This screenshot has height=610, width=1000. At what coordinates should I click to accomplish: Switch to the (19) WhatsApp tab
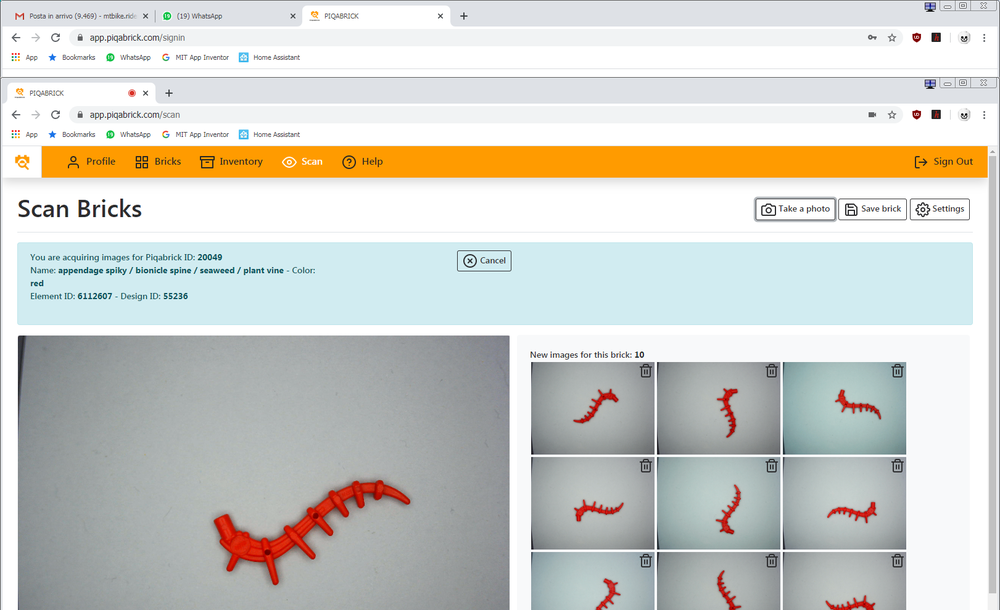click(x=228, y=16)
